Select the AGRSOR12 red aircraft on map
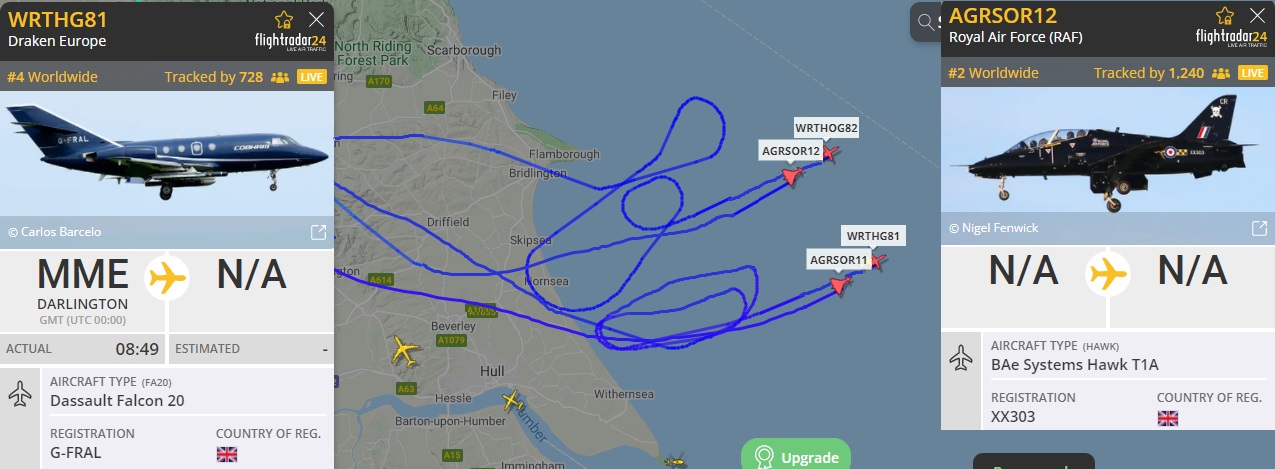 click(x=792, y=176)
